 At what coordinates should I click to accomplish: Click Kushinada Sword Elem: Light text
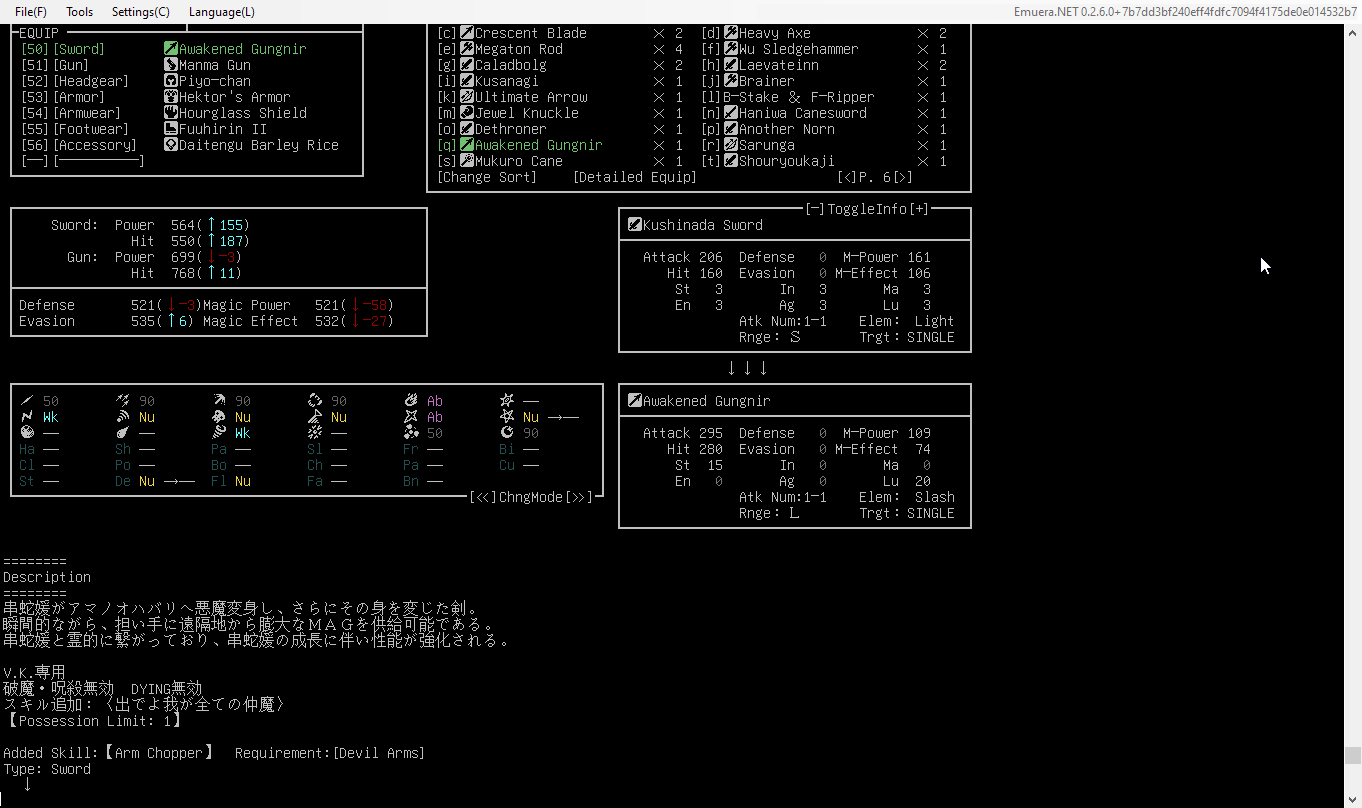click(907, 321)
